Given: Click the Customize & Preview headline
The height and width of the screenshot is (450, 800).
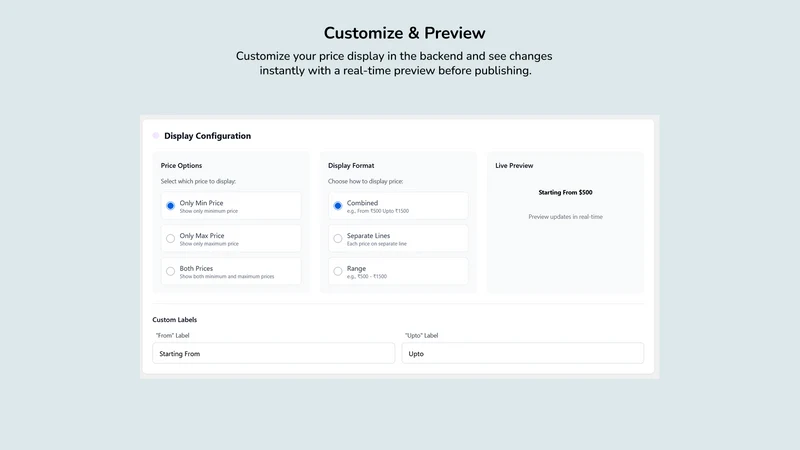Looking at the screenshot, I should point(405,33).
